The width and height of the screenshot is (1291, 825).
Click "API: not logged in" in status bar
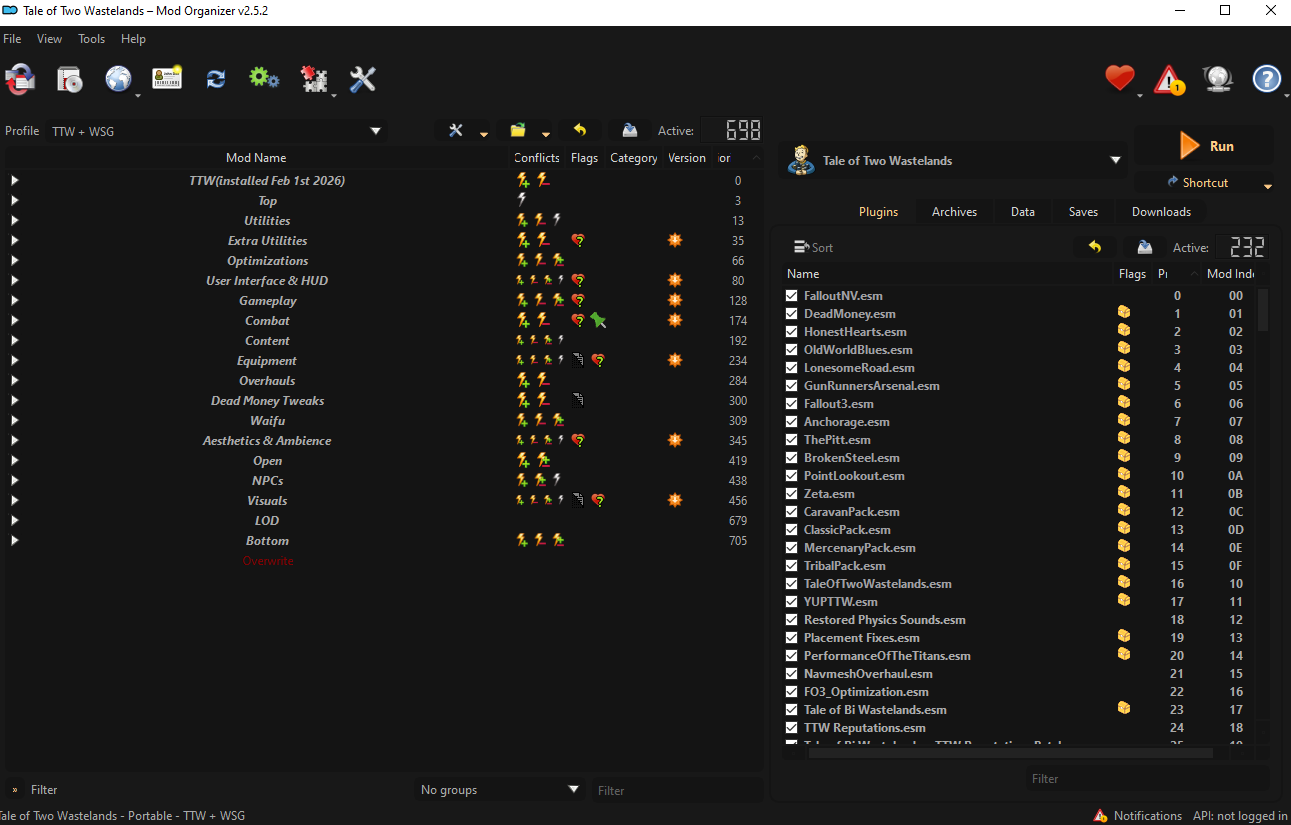(x=1240, y=816)
